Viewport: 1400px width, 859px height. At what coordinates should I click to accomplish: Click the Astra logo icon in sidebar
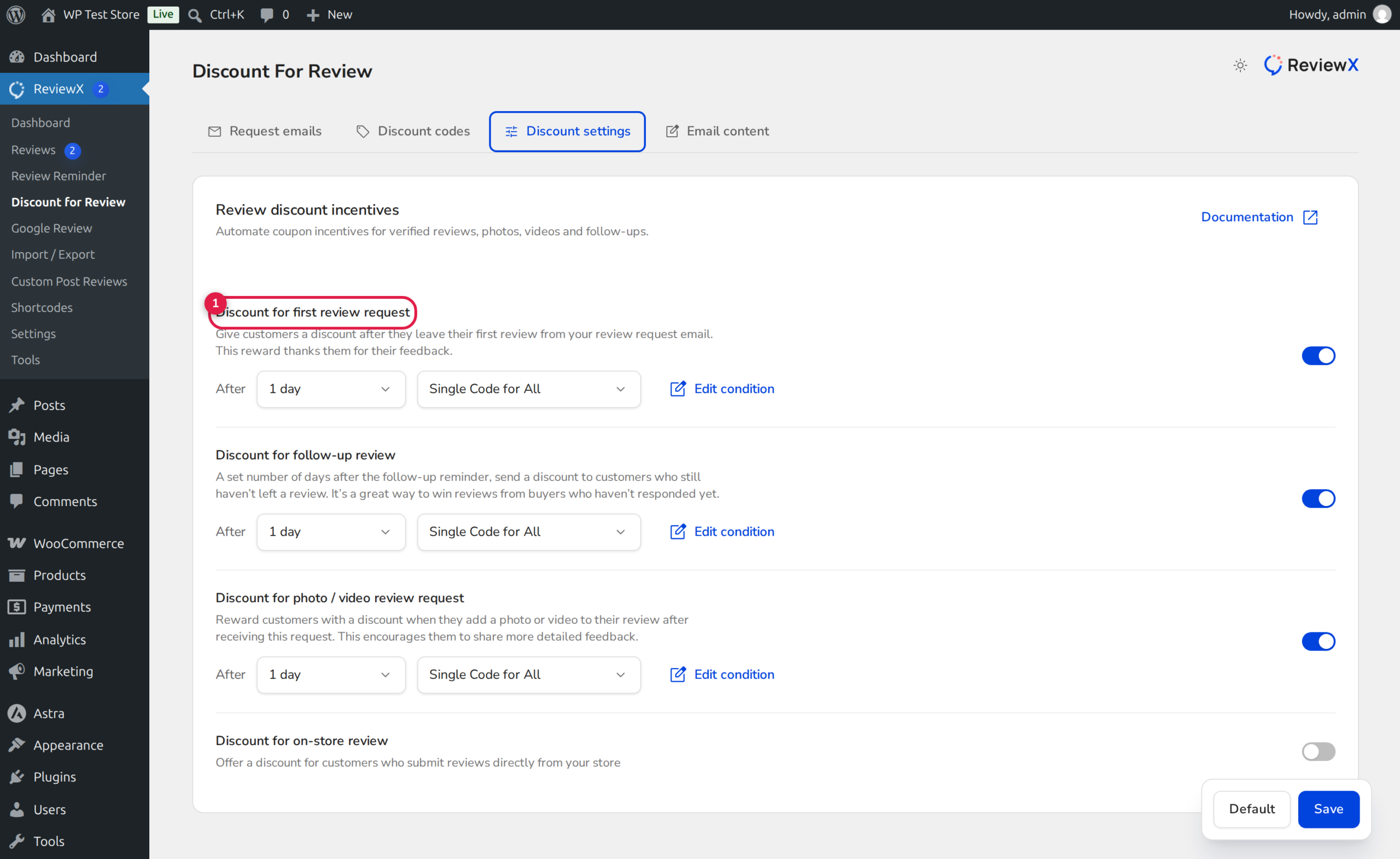[x=17, y=713]
